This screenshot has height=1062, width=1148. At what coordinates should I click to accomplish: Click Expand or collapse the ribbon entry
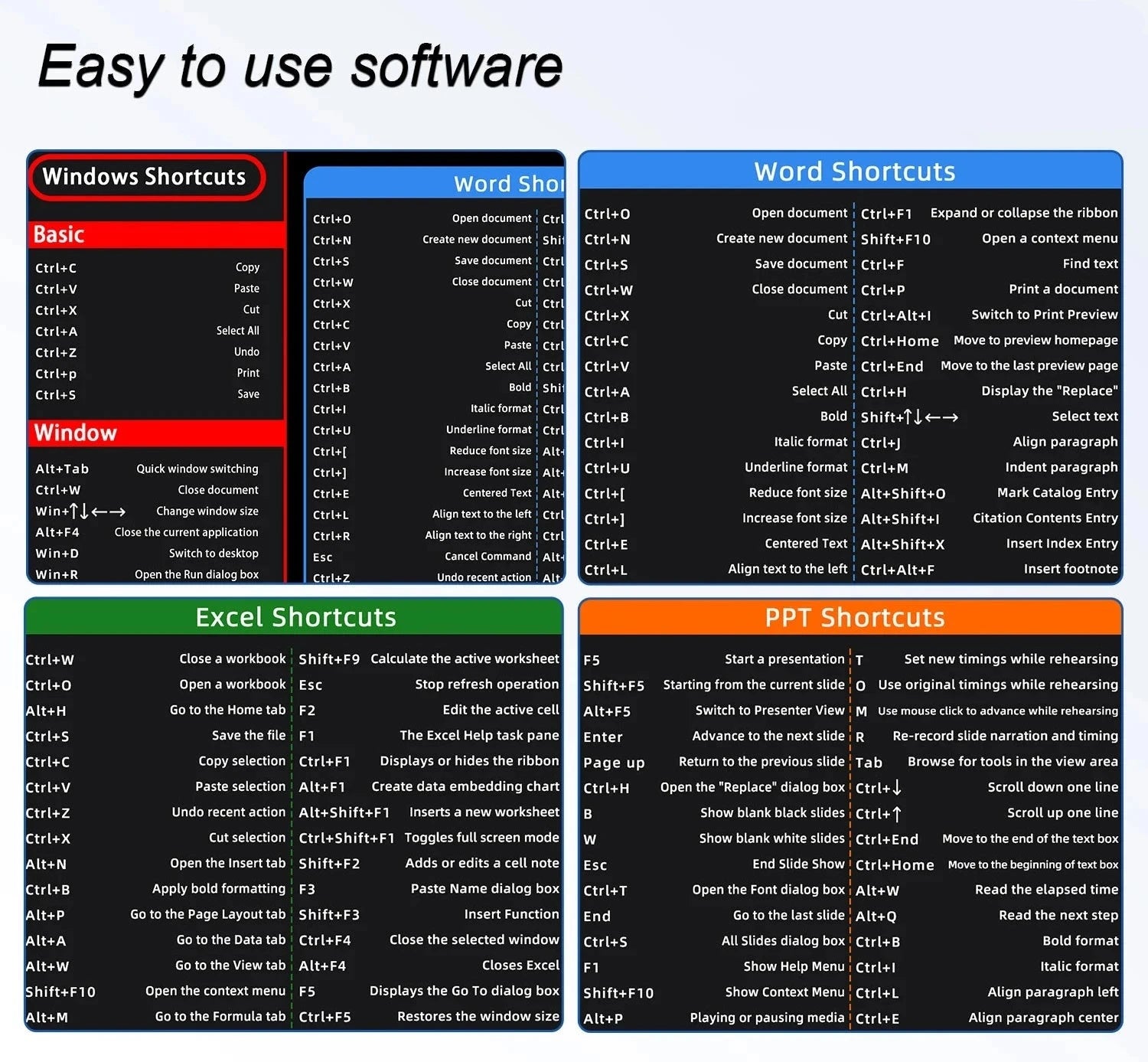pos(988,214)
